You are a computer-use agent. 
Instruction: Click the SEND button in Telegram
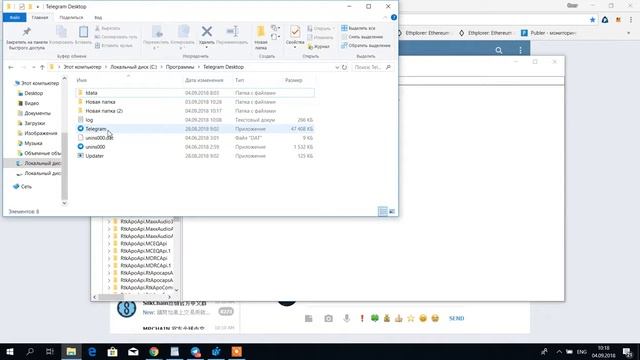tap(456, 318)
